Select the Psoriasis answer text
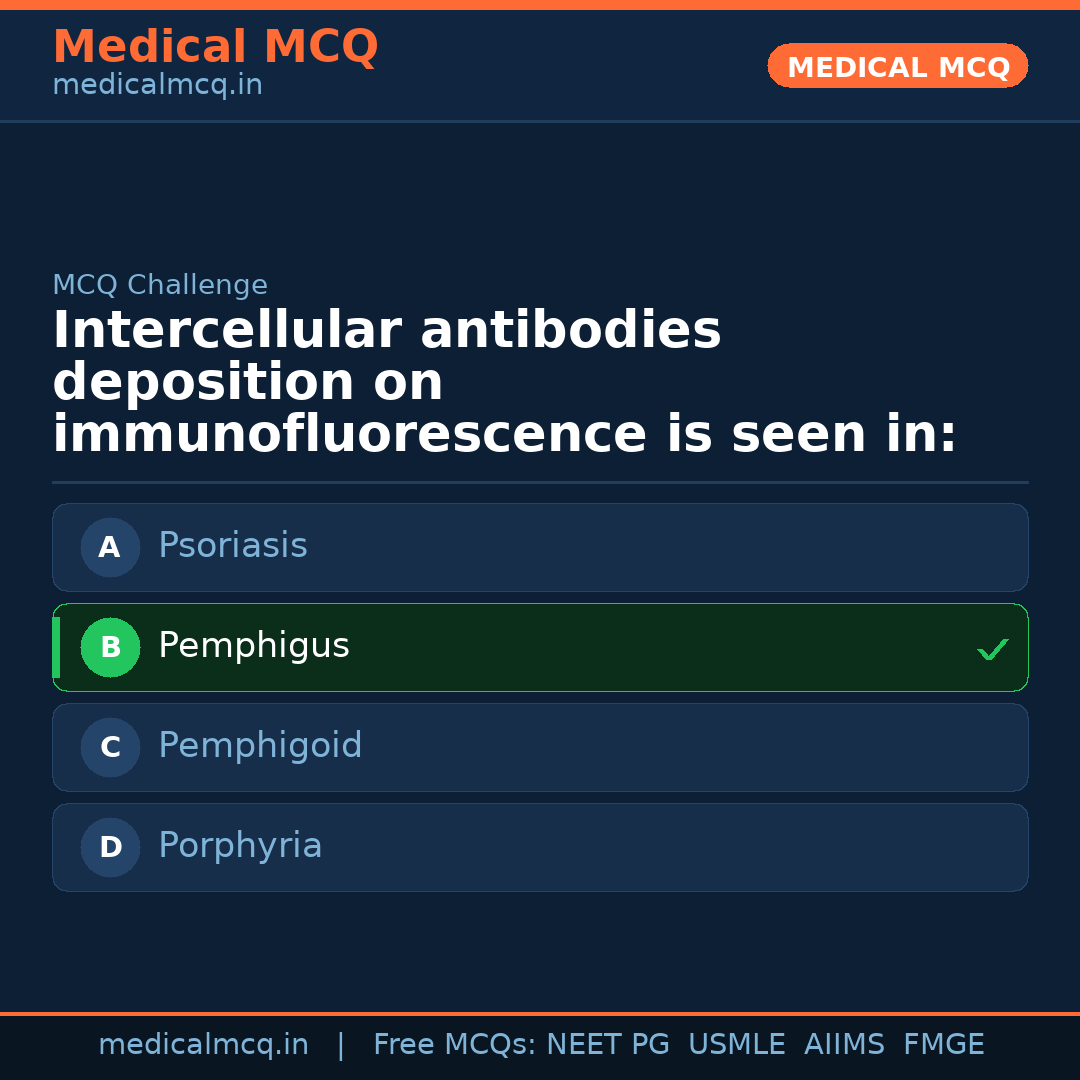Screen dimensions: 1080x1080 point(232,546)
